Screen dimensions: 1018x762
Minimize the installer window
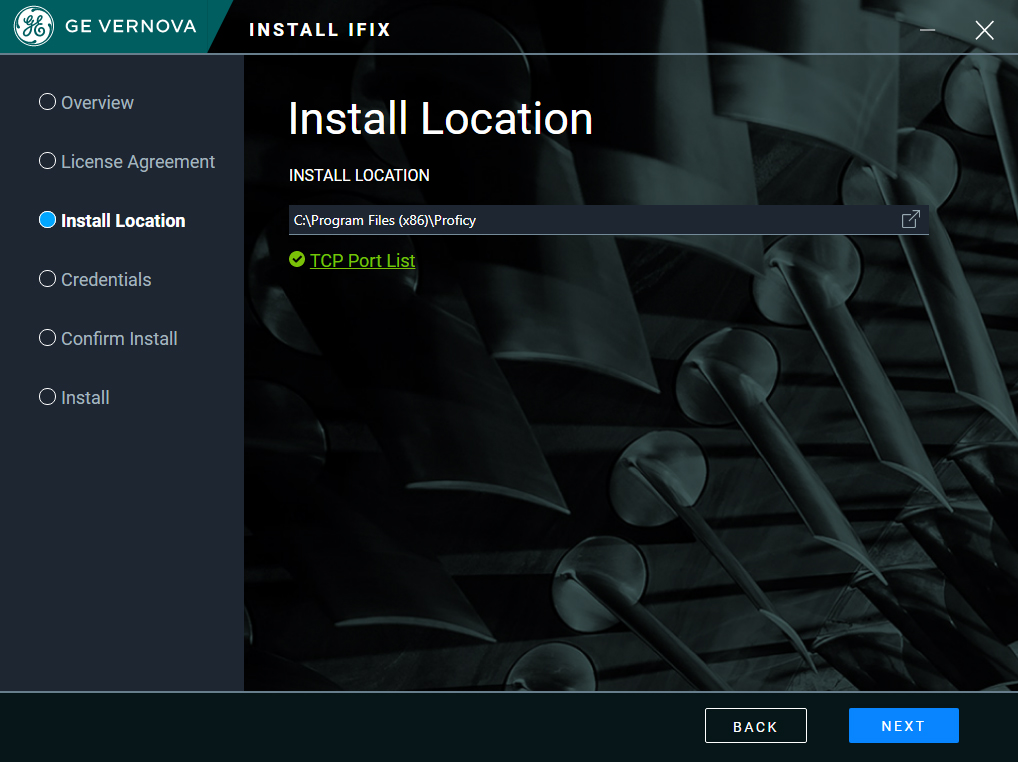tap(927, 30)
